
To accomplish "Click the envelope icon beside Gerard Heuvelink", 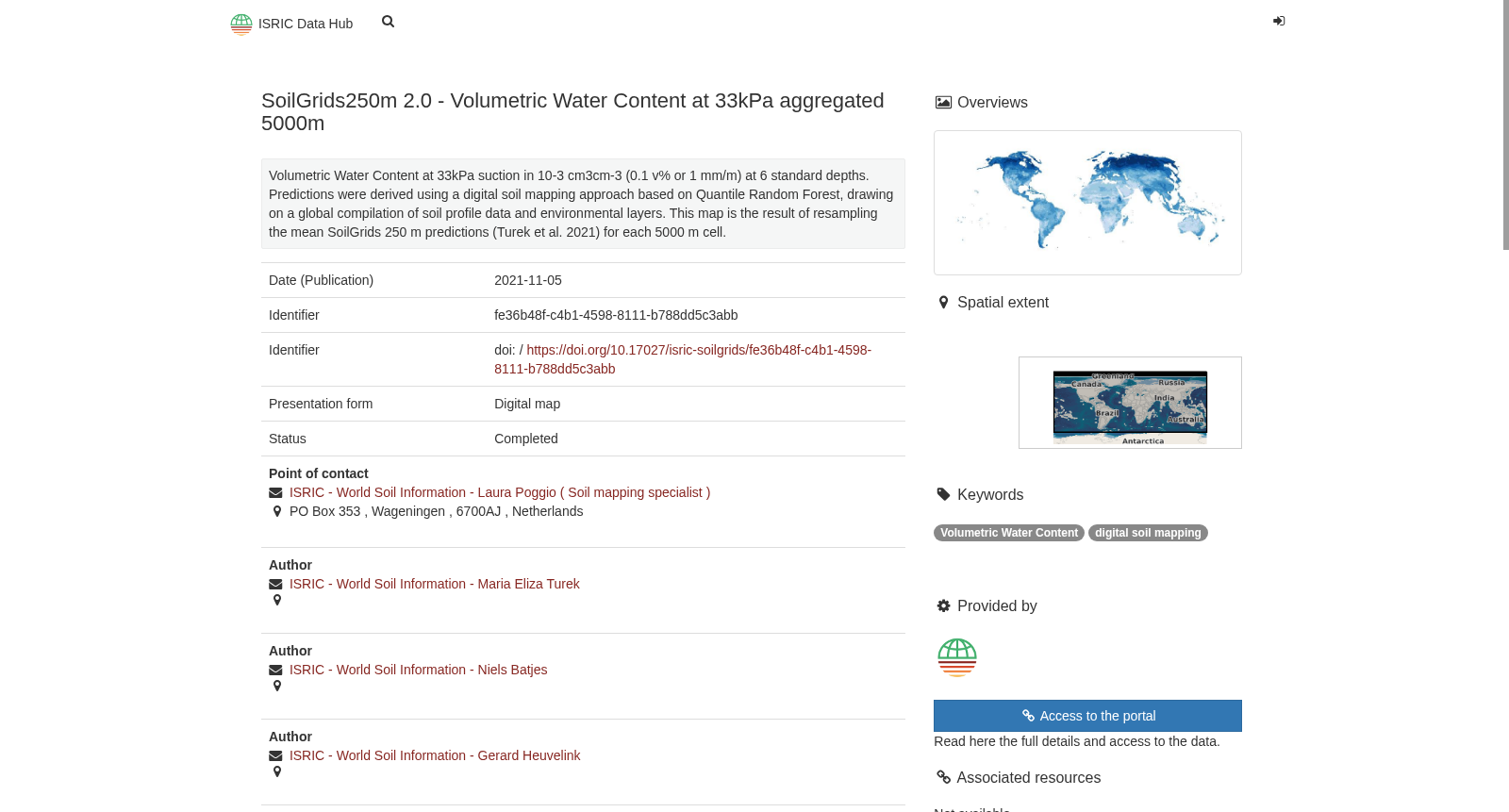I will coord(275,755).
